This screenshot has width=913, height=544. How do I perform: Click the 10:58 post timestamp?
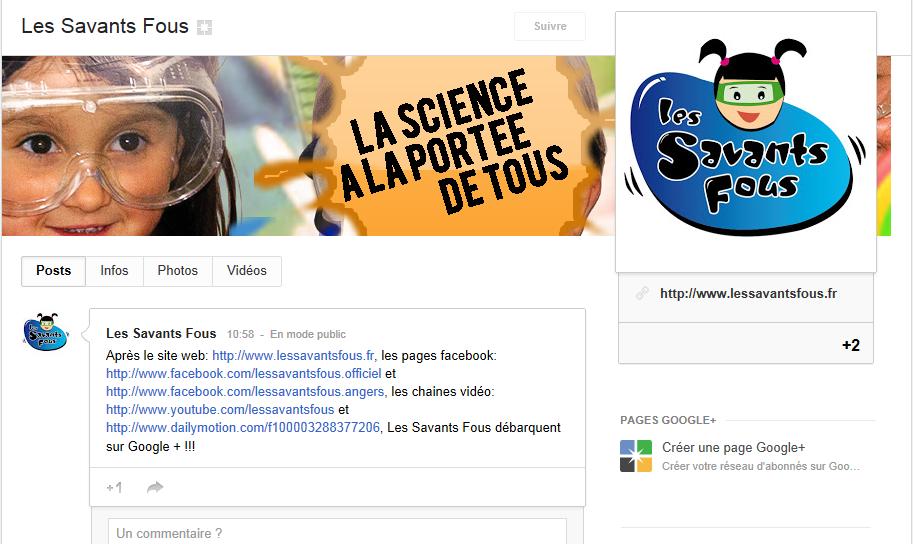coord(240,334)
